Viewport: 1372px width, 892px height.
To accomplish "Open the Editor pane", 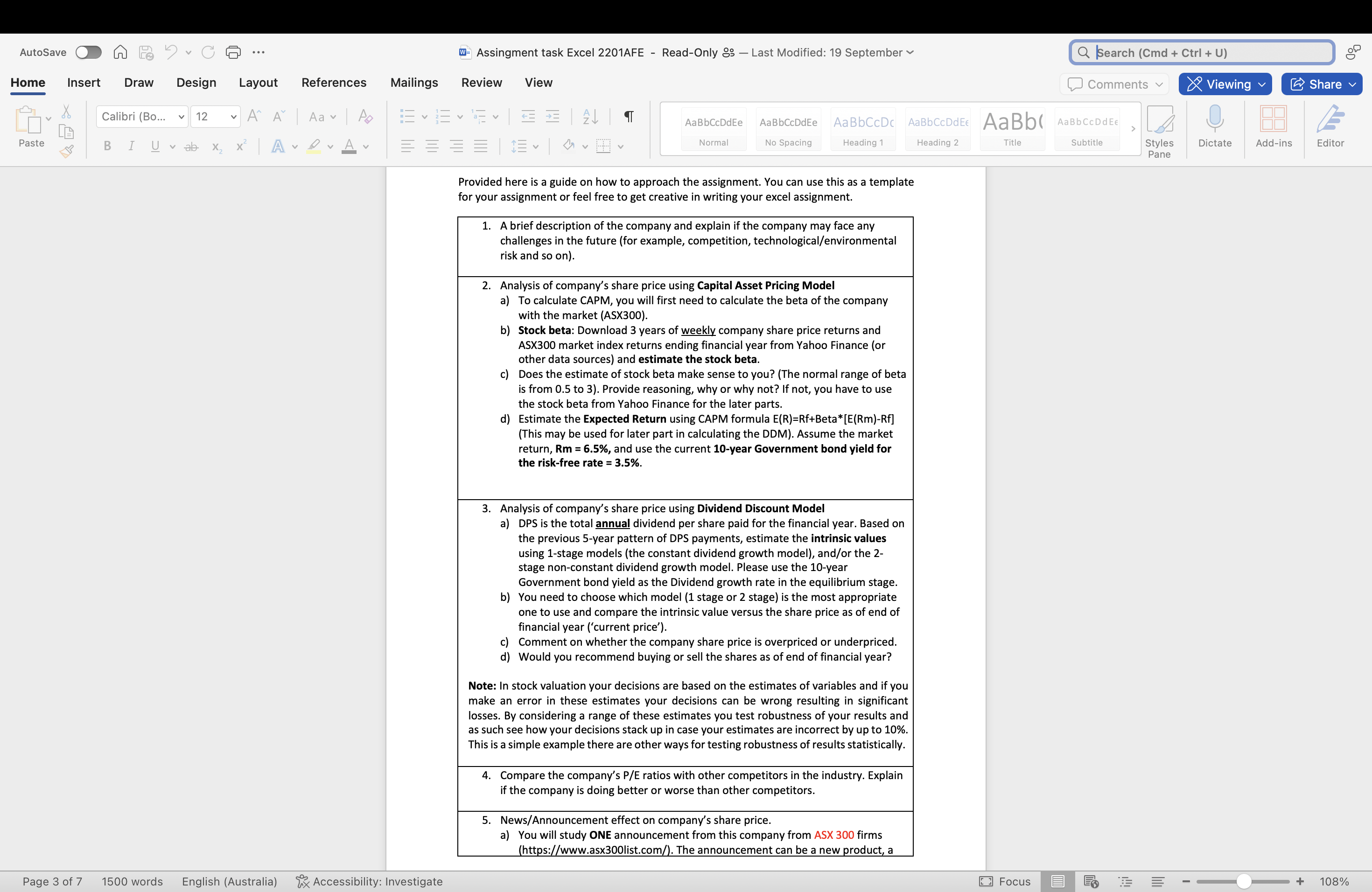I will [x=1330, y=128].
